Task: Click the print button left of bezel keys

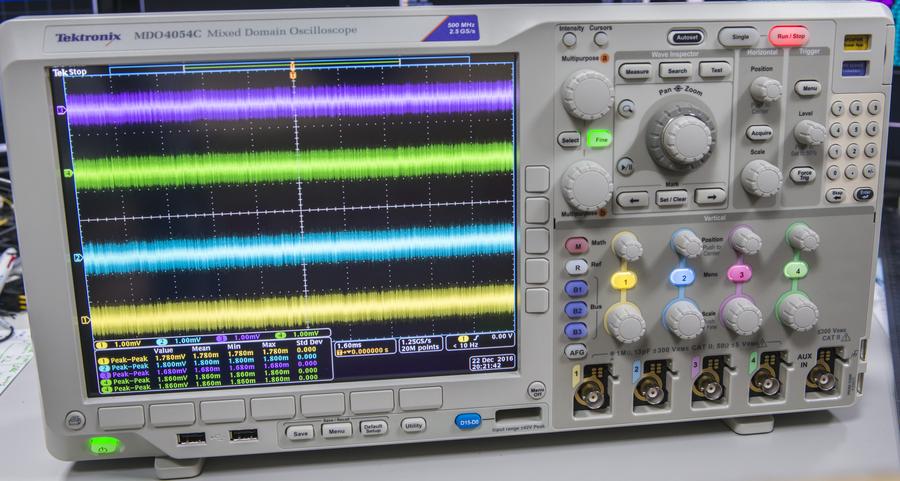Action: (75, 420)
